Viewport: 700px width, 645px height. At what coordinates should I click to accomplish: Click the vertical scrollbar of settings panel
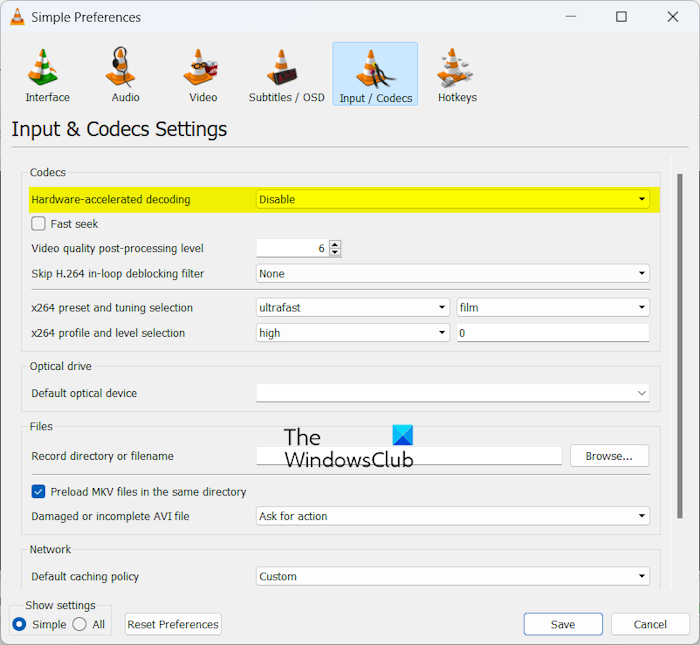[x=679, y=346]
